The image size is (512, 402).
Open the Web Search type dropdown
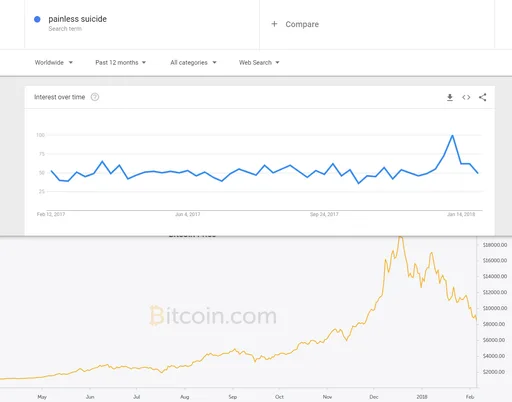coord(259,62)
